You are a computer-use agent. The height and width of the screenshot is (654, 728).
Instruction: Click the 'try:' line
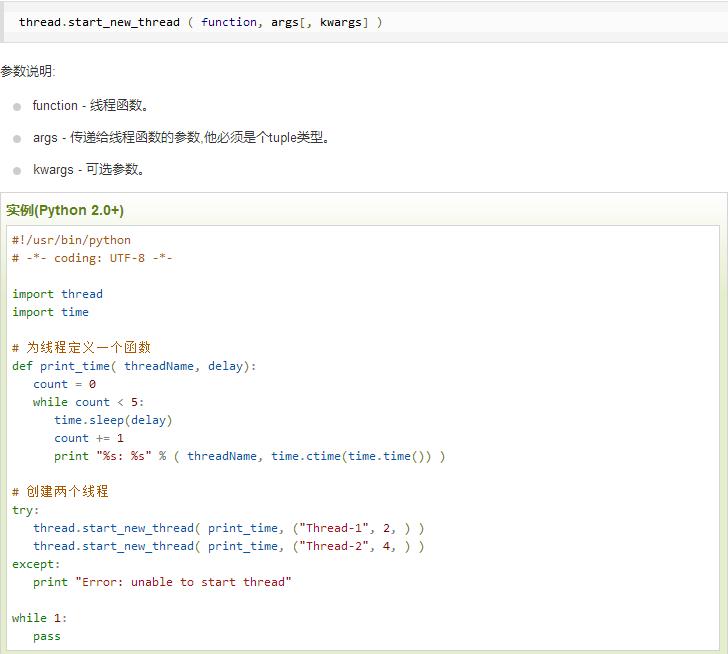(x=26, y=510)
